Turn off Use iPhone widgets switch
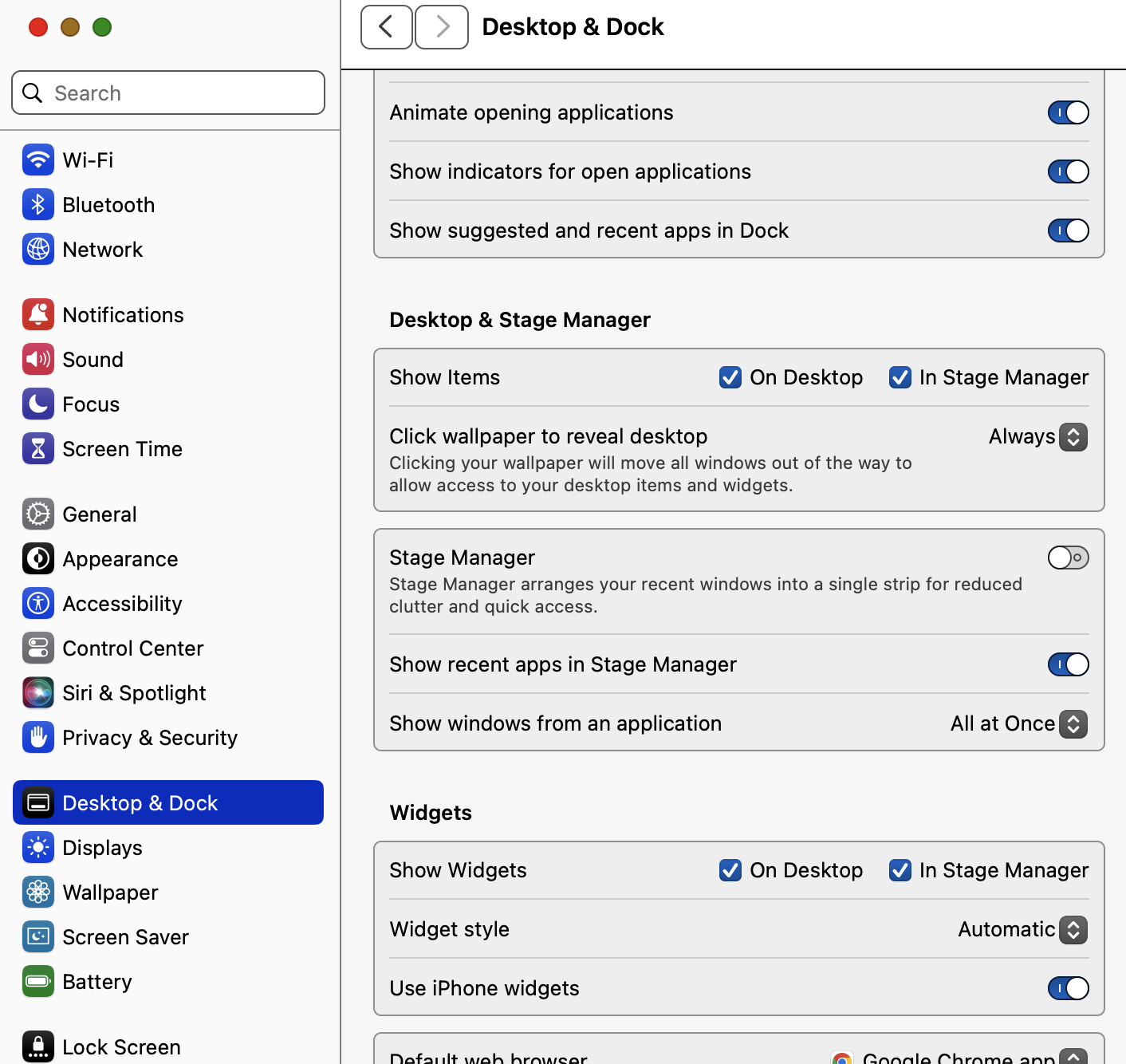 [1069, 988]
